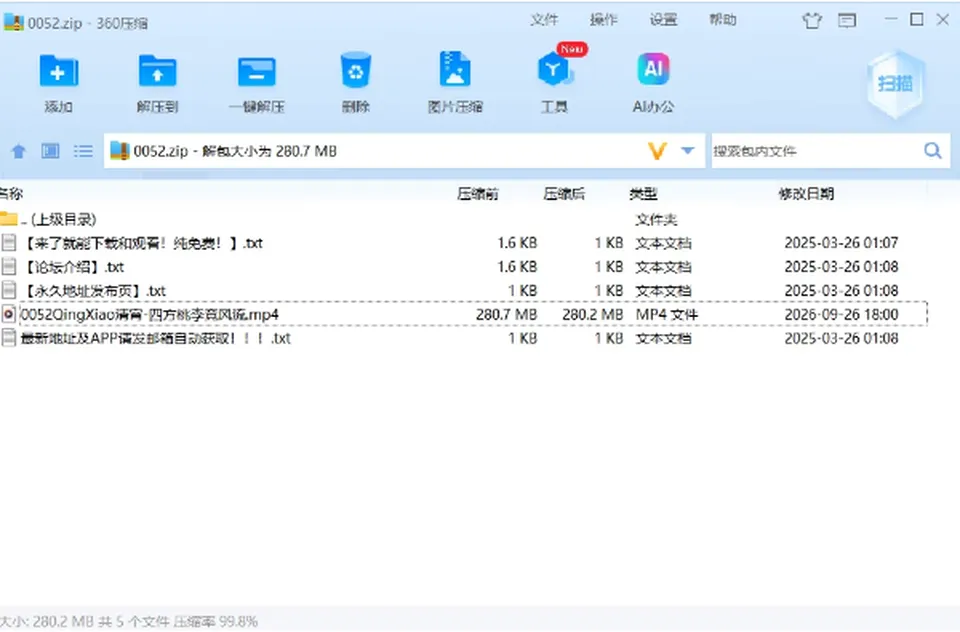Image resolution: width=960 pixels, height=632 pixels.
Task: Open the 文件 menu
Action: coord(544,20)
